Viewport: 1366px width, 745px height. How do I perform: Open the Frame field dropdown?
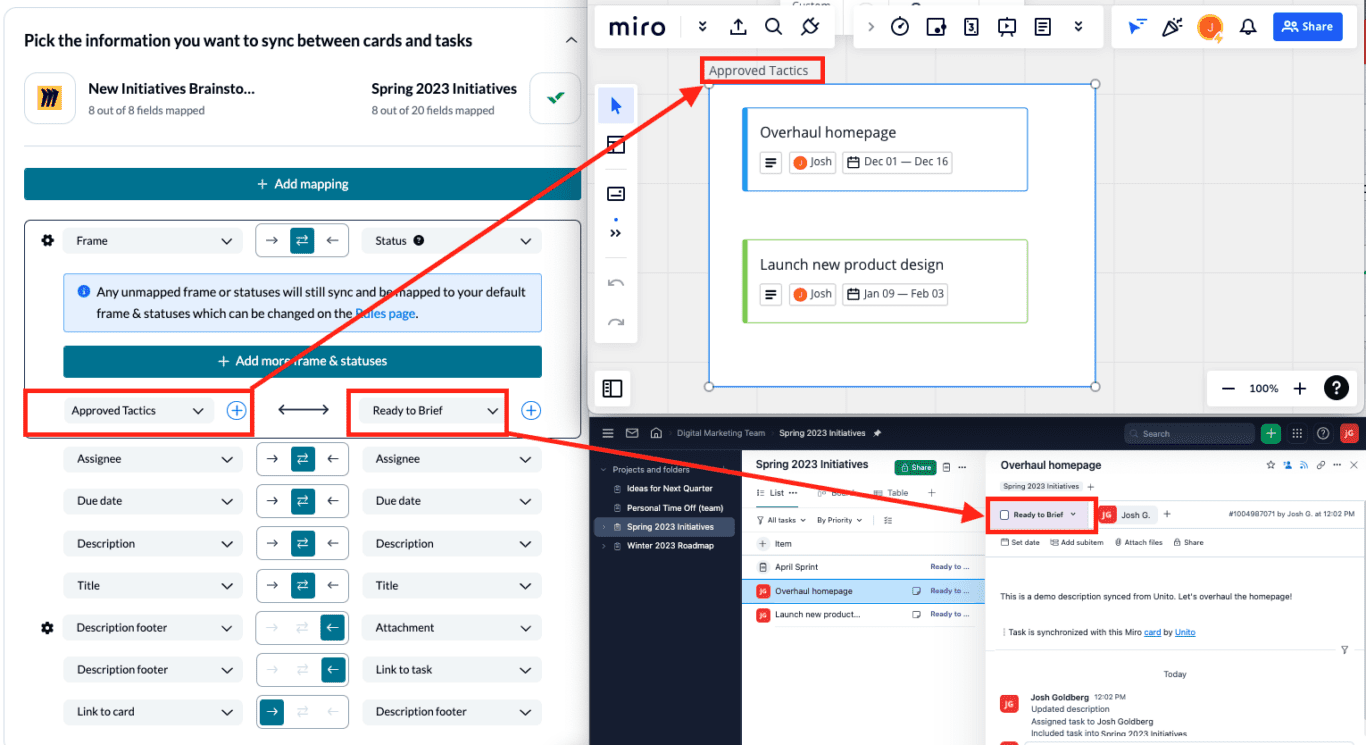tap(152, 240)
